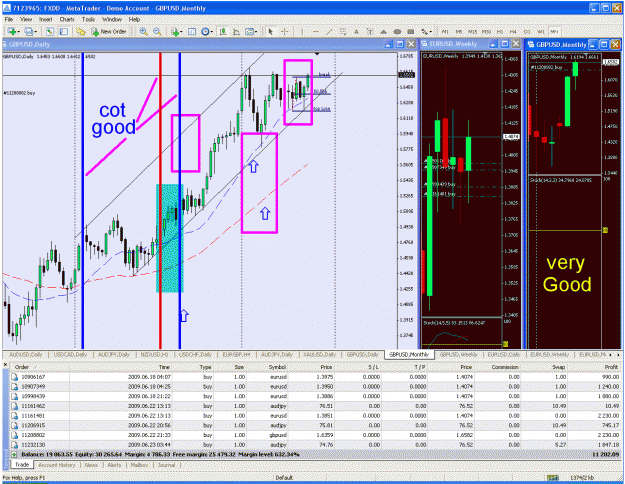Close the terminal panel with X
This screenshot has width=625, height=484.
[5, 364]
